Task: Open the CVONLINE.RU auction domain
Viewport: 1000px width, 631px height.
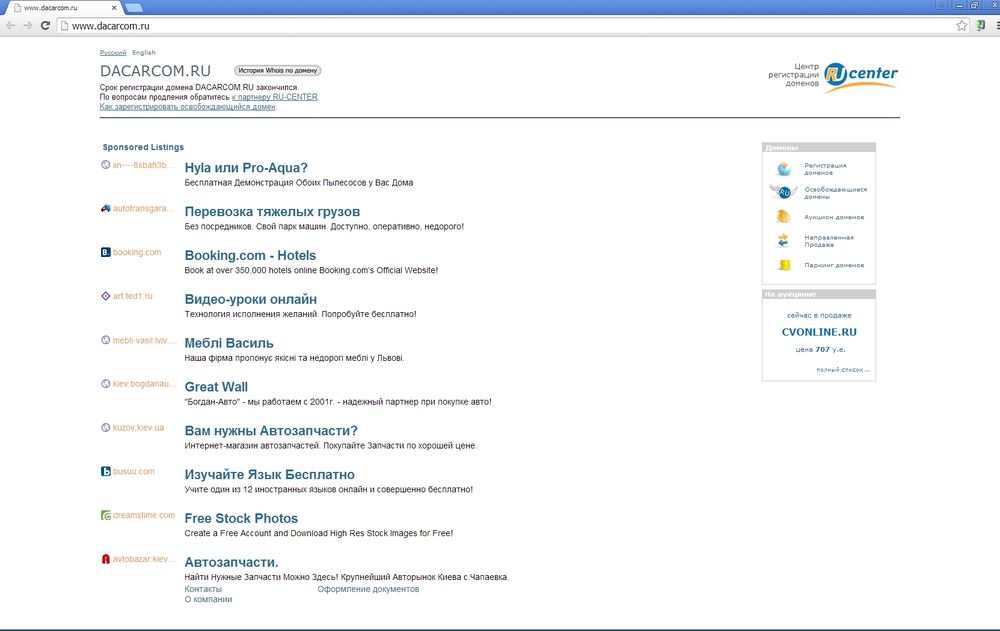Action: click(819, 332)
